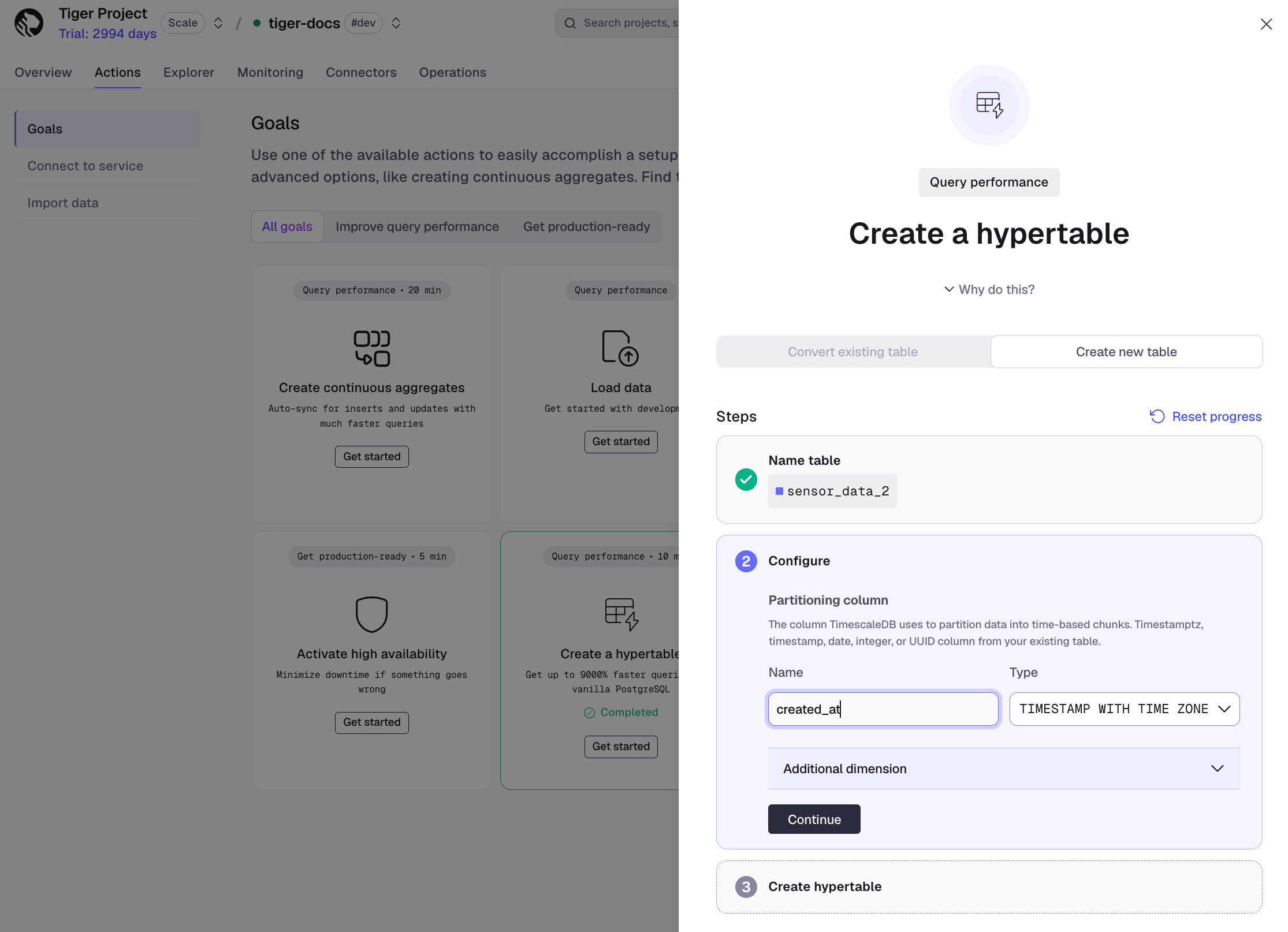Open the Create hypertable step
Viewport: 1288px width, 932px height.
[x=989, y=886]
